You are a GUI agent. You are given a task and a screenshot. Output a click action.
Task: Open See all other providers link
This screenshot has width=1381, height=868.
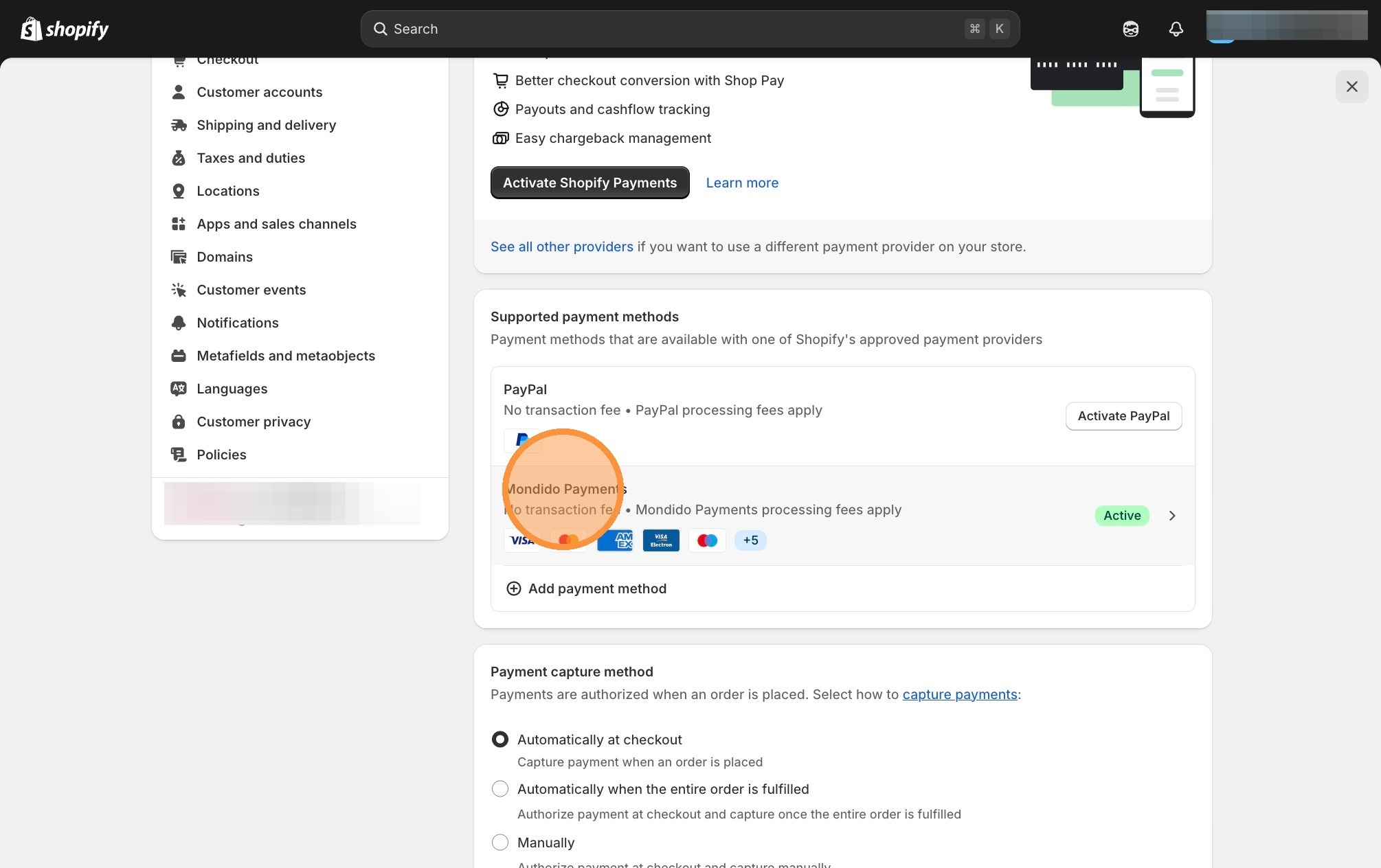[x=561, y=247]
